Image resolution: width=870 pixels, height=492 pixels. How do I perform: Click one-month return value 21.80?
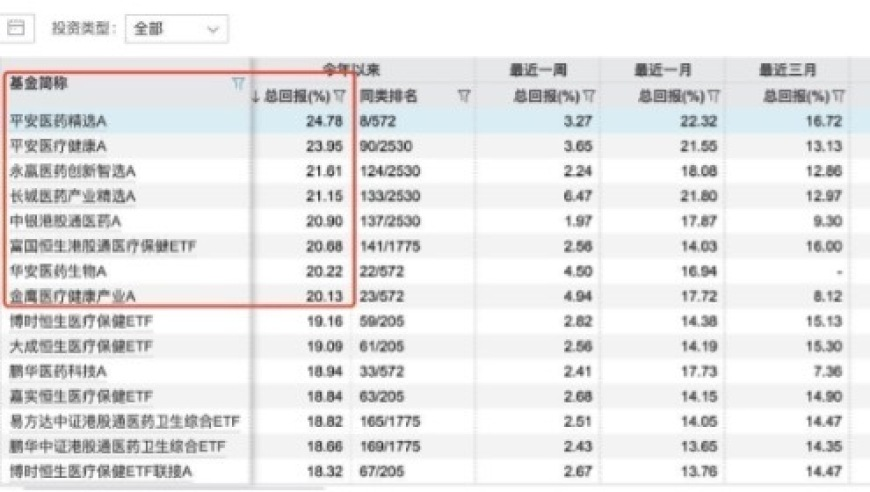[x=699, y=196]
